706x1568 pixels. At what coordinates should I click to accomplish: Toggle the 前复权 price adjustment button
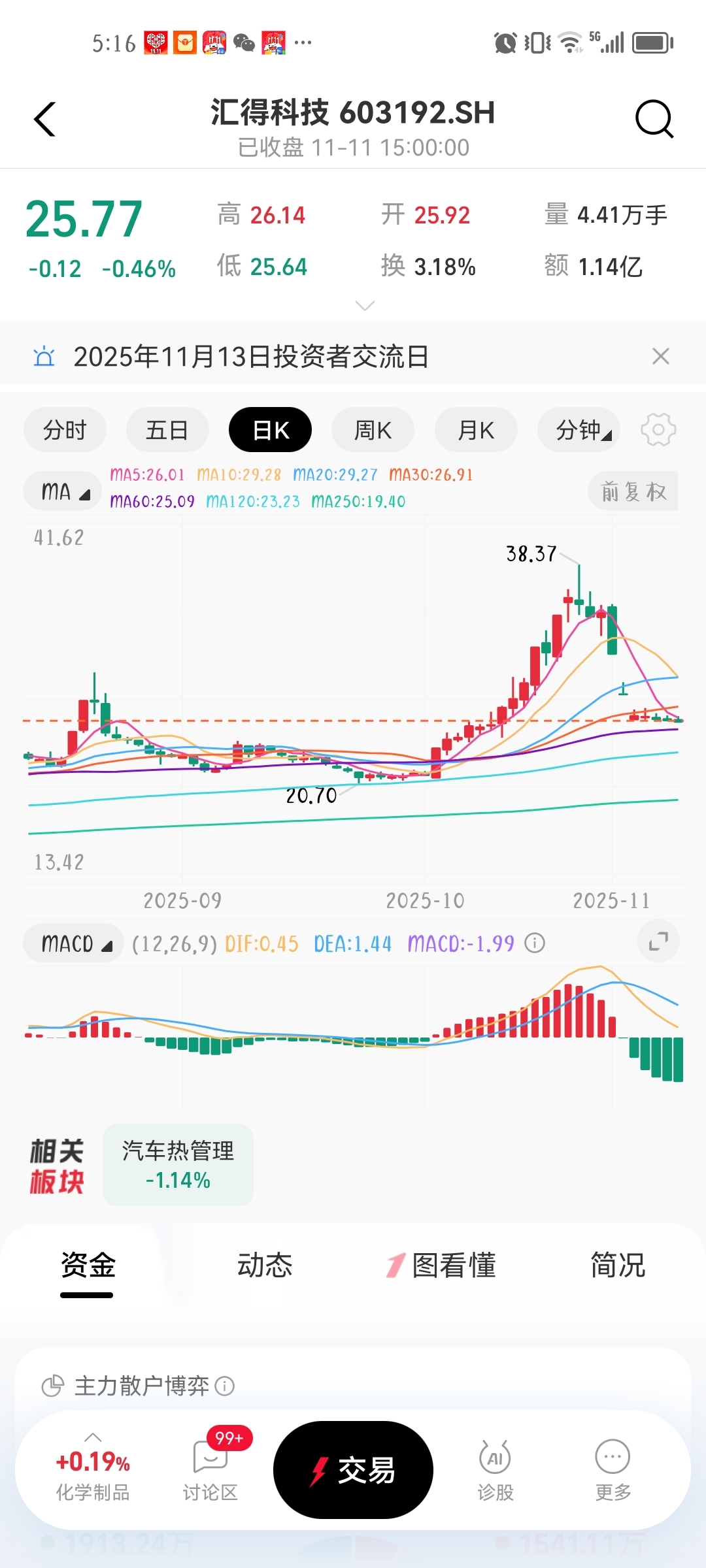[633, 491]
